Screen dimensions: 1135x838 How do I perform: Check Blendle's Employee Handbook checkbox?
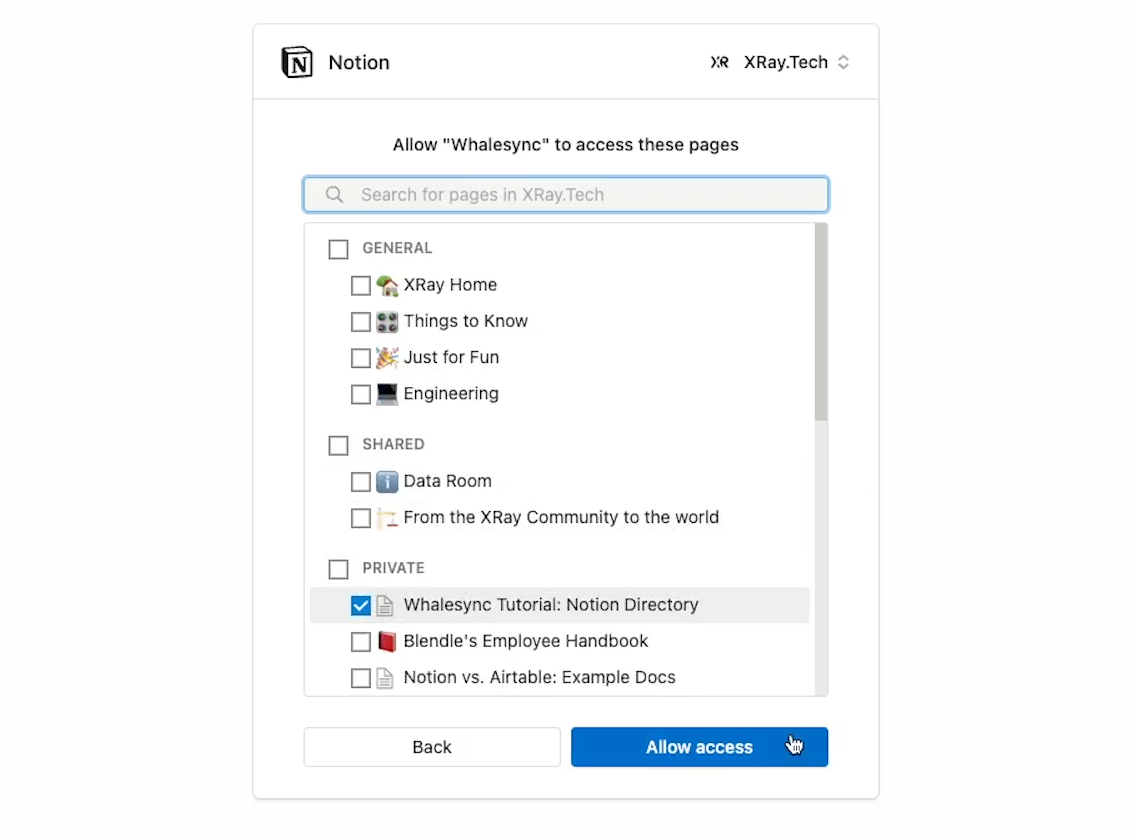coord(360,641)
